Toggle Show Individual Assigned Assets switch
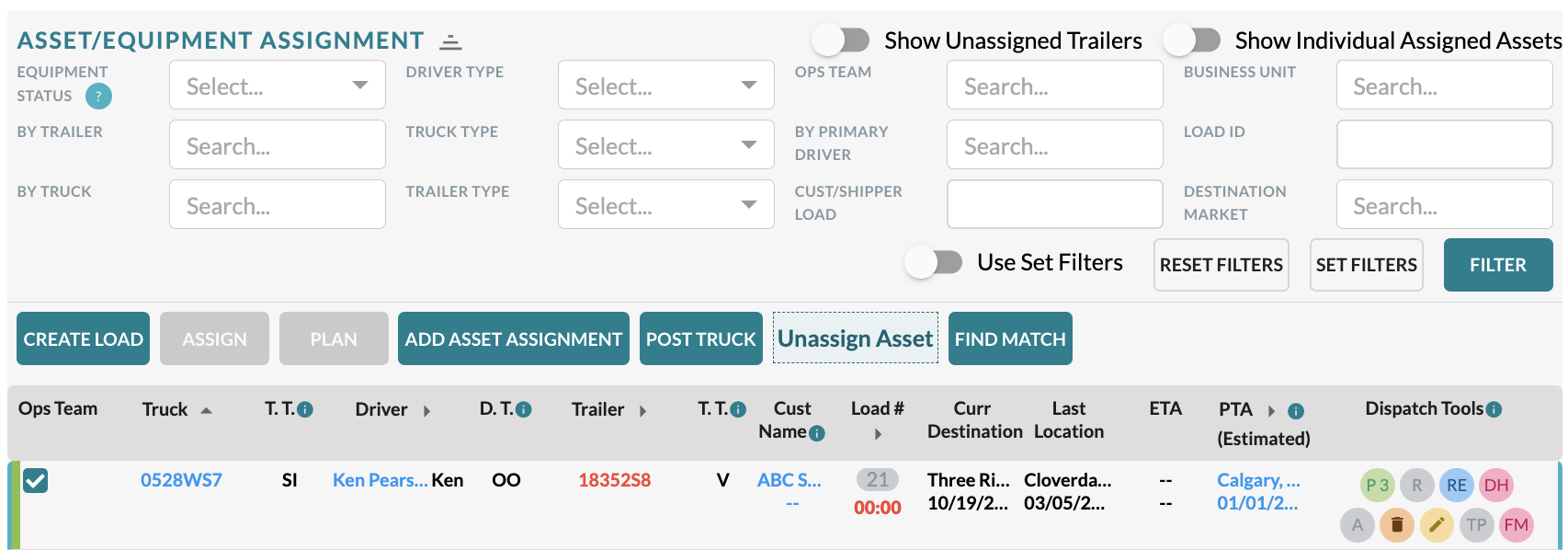The image size is (1568, 550). 1192,40
